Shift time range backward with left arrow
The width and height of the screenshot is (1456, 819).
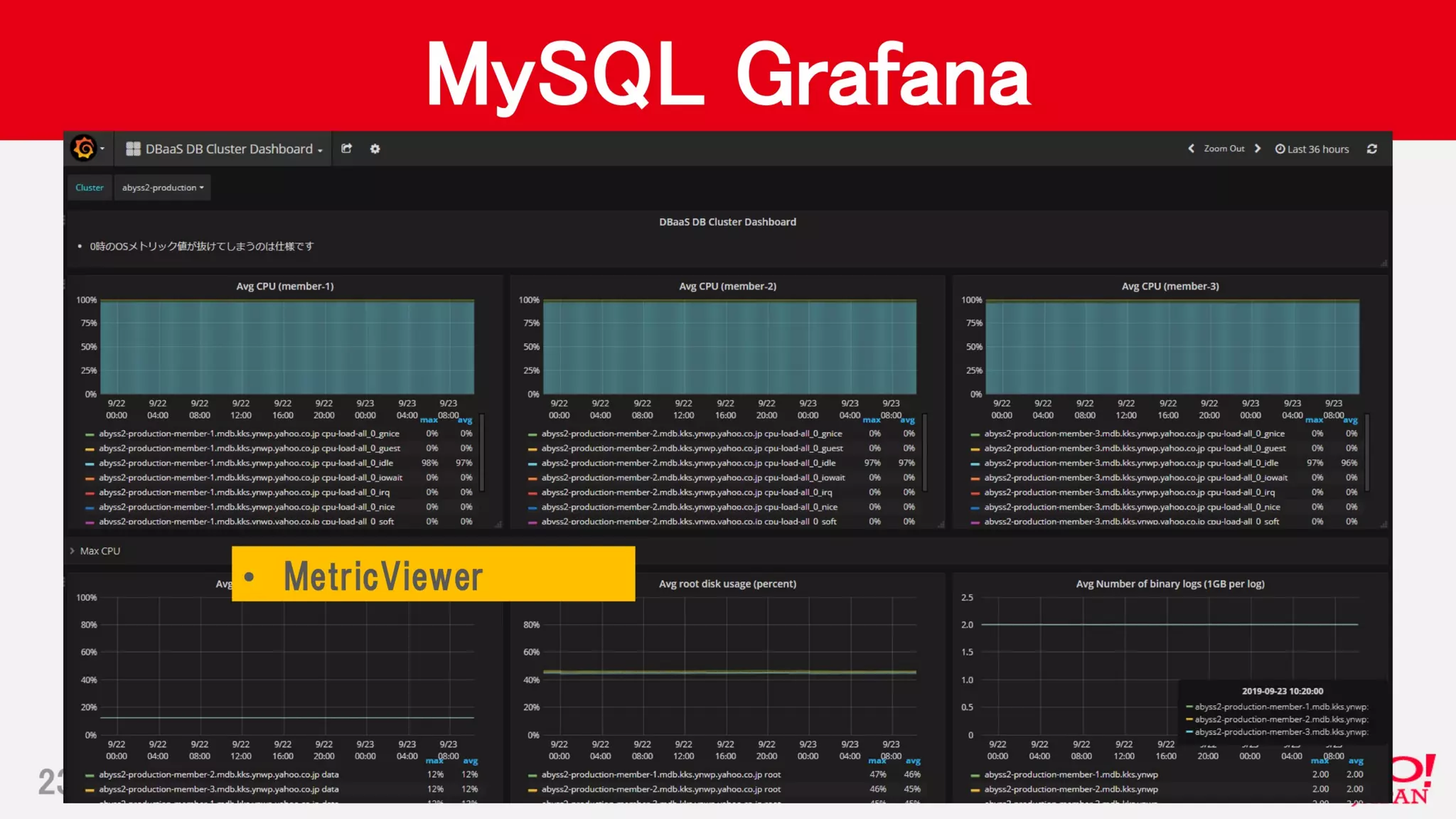coord(1191,149)
